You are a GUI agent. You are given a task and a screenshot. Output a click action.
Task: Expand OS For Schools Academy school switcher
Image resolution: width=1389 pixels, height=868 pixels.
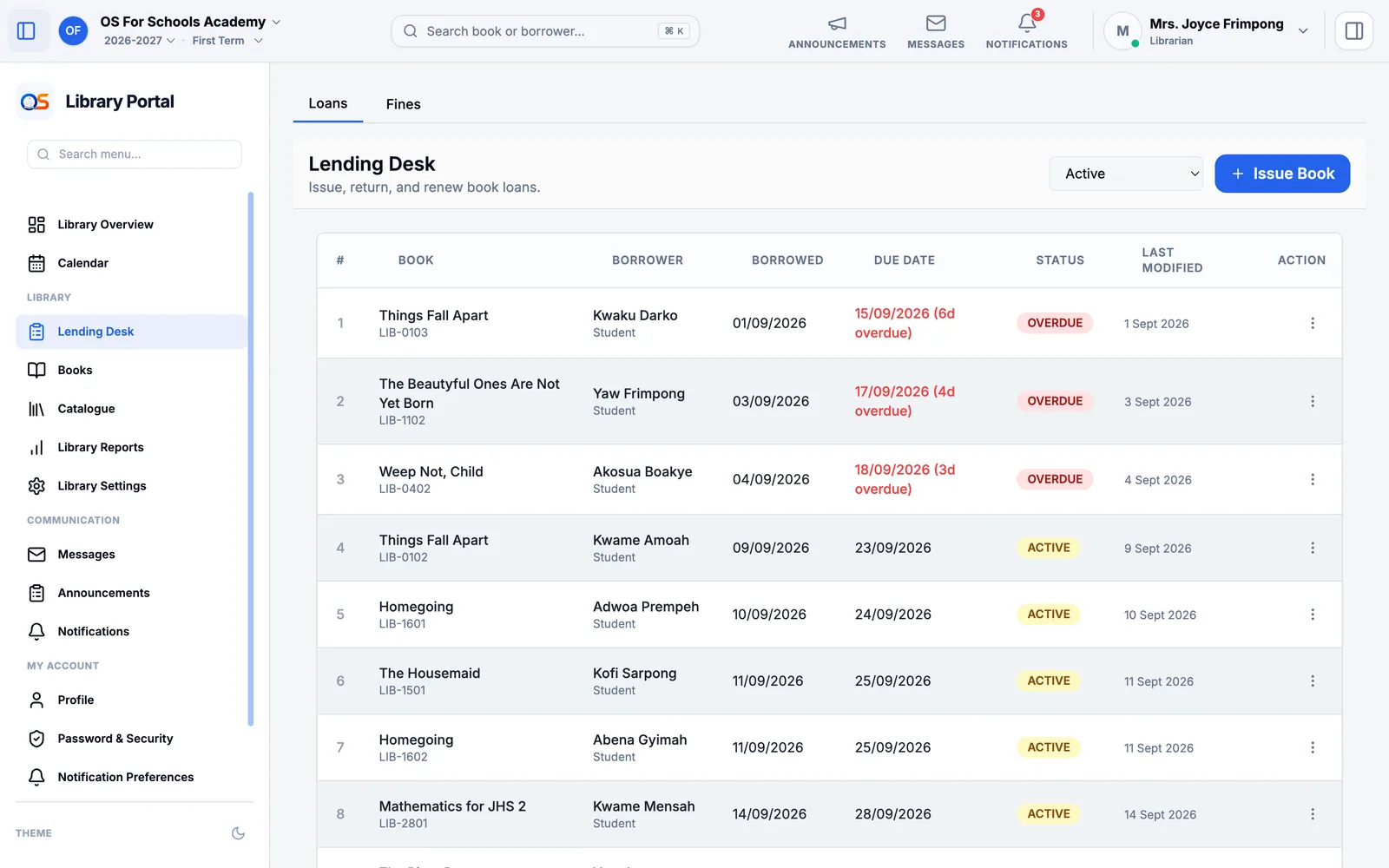(190, 22)
